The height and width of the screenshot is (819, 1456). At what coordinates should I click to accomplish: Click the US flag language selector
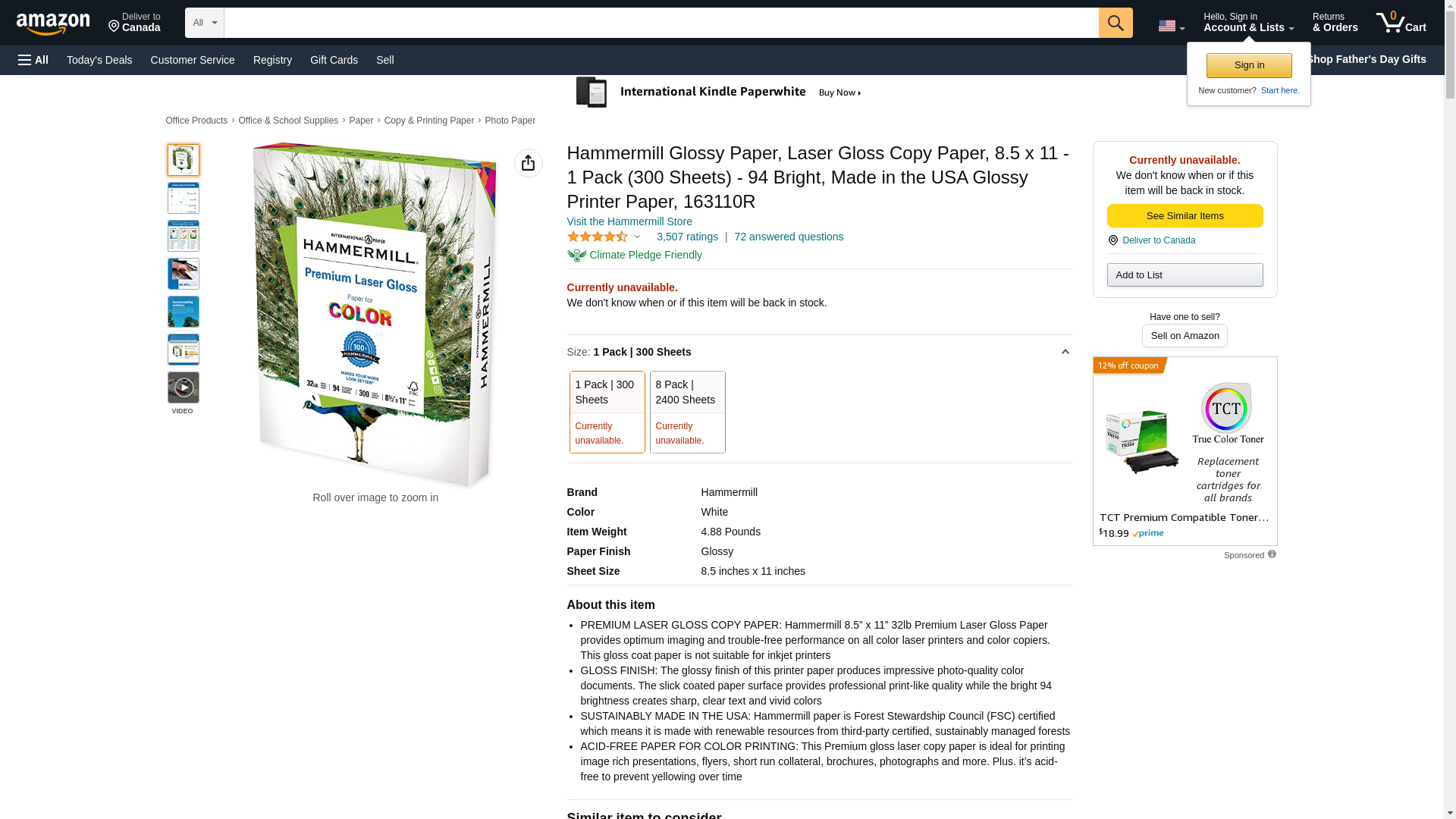click(x=1171, y=26)
